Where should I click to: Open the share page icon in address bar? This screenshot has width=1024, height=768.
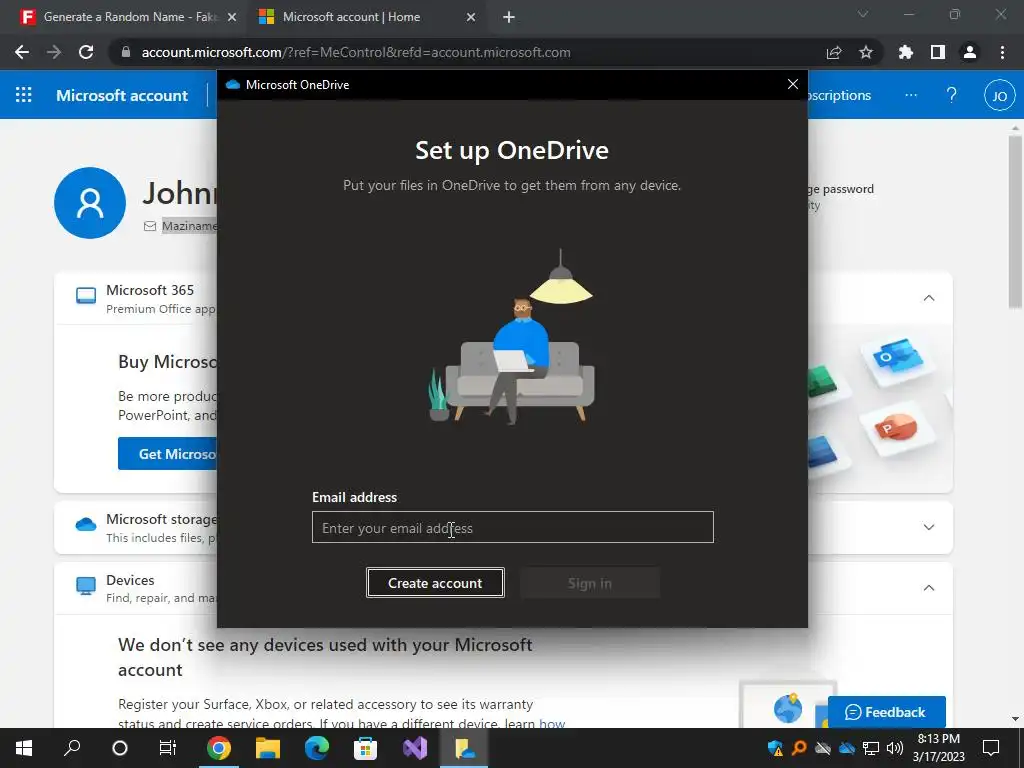(834, 52)
